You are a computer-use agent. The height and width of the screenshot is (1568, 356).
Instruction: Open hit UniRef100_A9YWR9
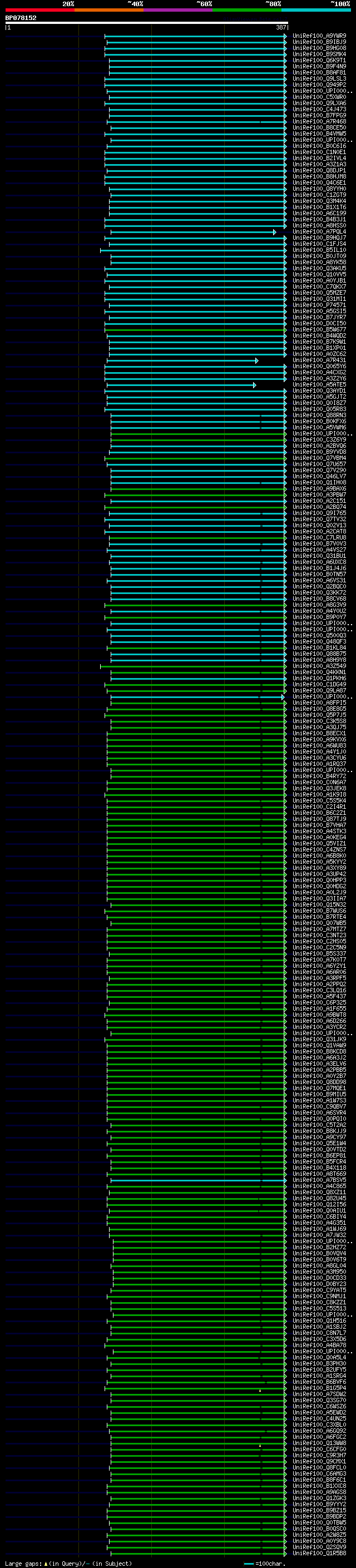pyautogui.click(x=319, y=36)
